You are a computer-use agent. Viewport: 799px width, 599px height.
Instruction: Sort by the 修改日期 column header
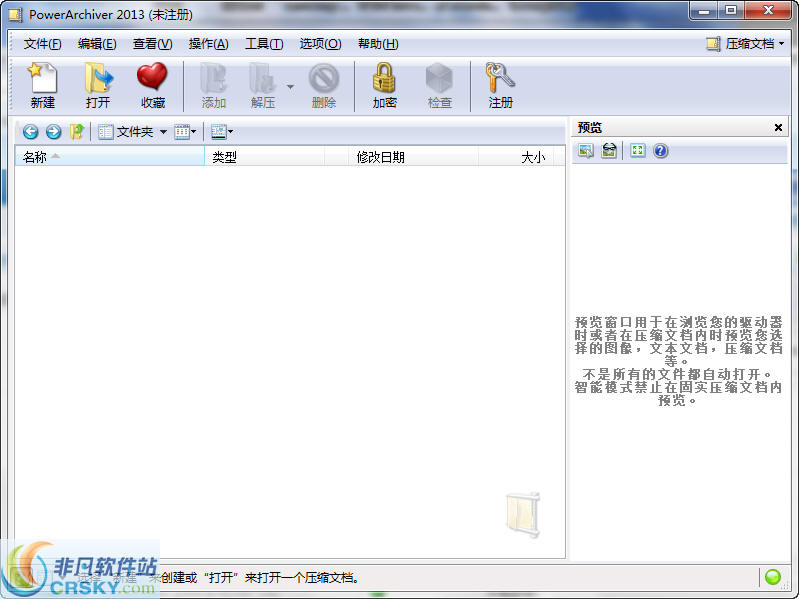pos(413,157)
